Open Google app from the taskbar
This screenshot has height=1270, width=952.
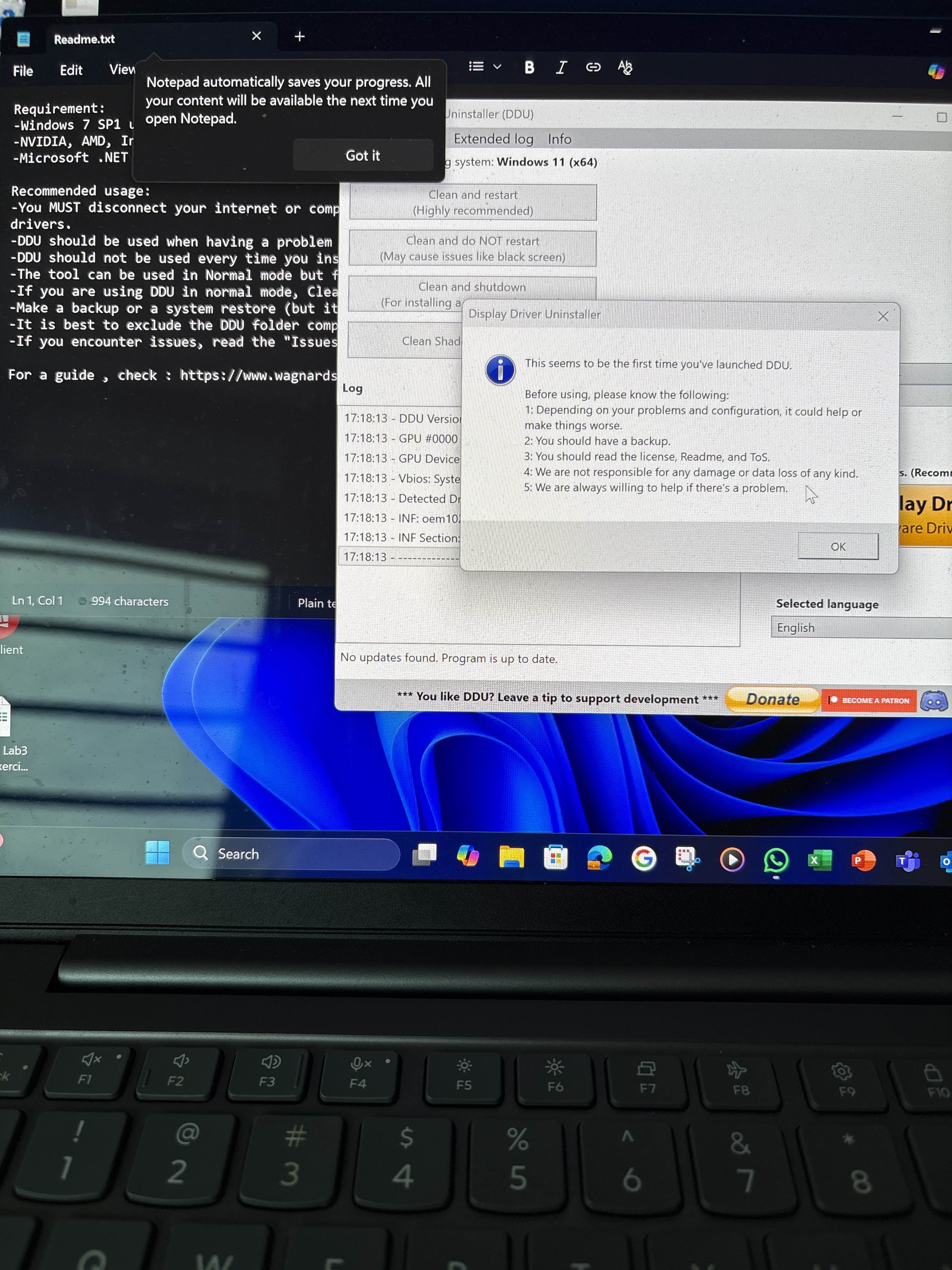tap(643, 860)
